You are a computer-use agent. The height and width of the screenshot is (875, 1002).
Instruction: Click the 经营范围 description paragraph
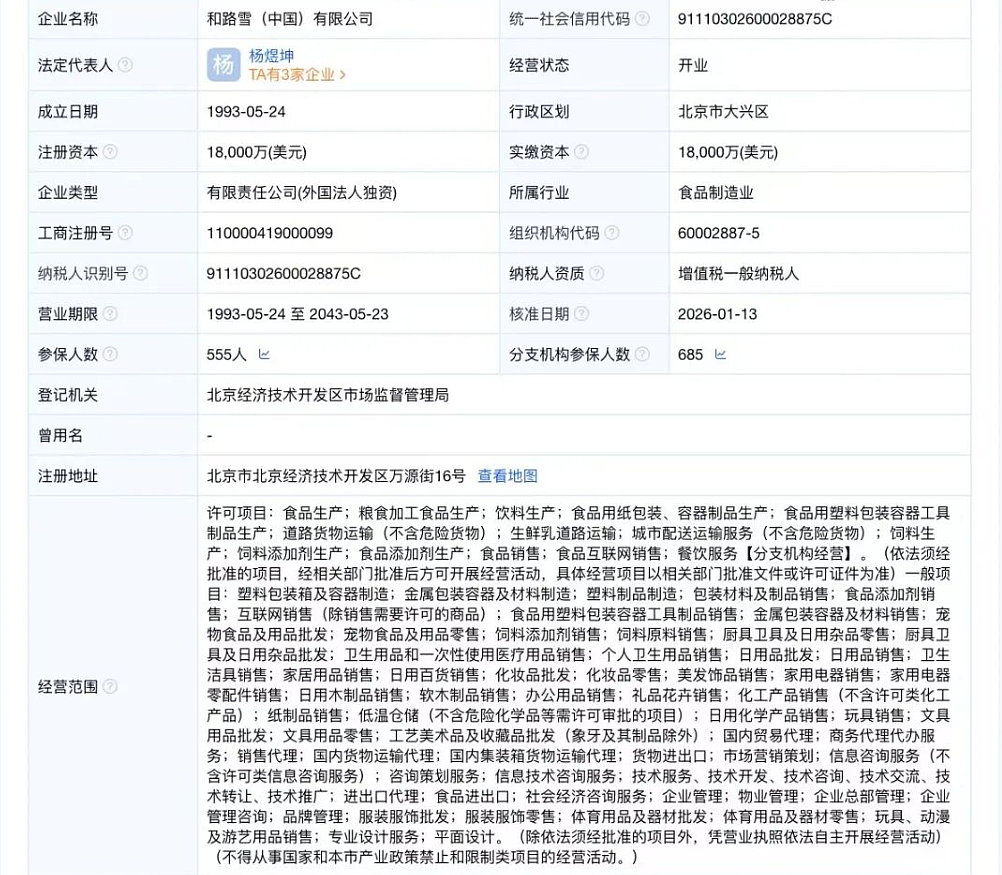pyautogui.click(x=578, y=685)
